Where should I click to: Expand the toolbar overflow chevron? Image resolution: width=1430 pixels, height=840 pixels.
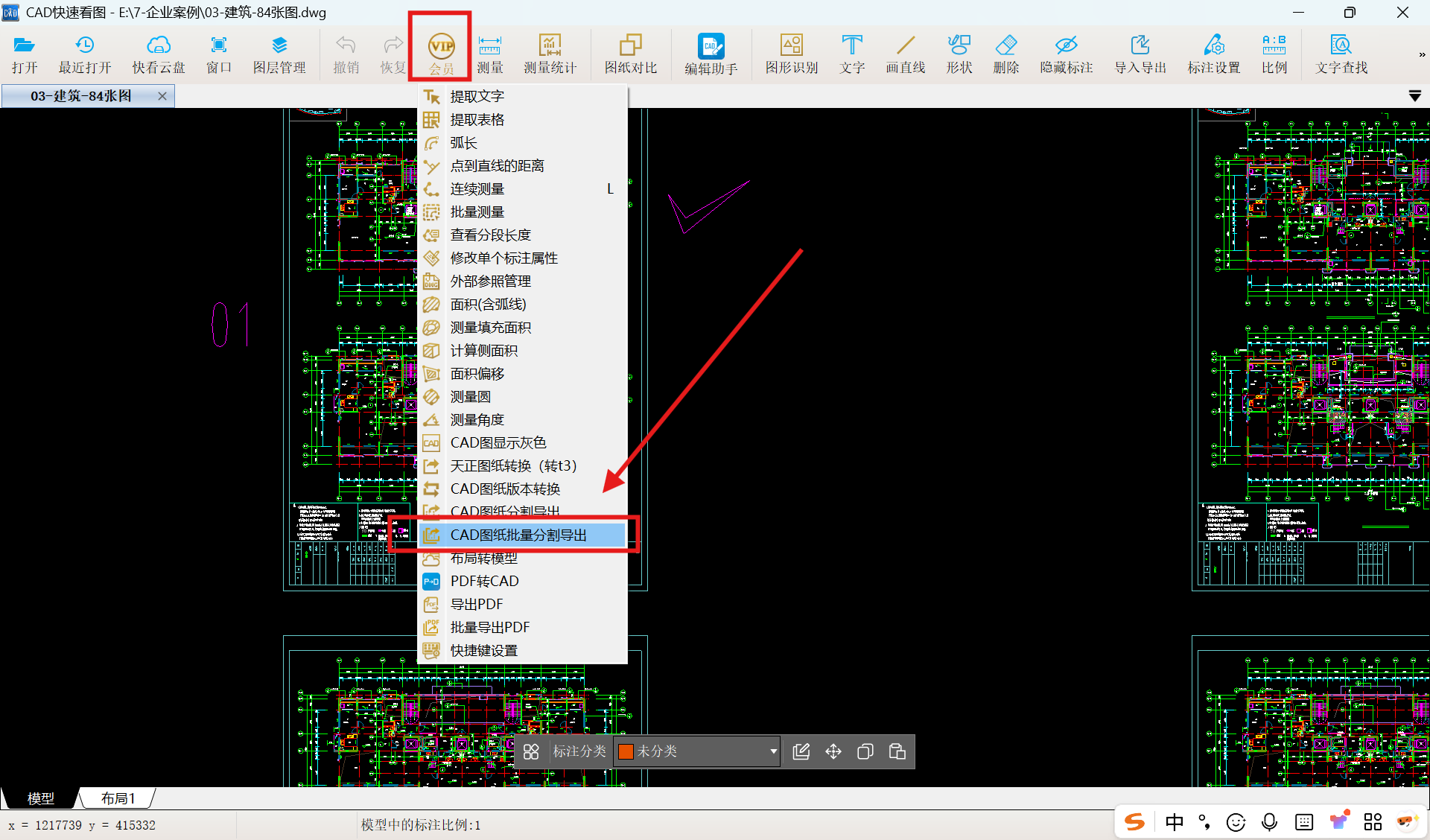(1421, 54)
